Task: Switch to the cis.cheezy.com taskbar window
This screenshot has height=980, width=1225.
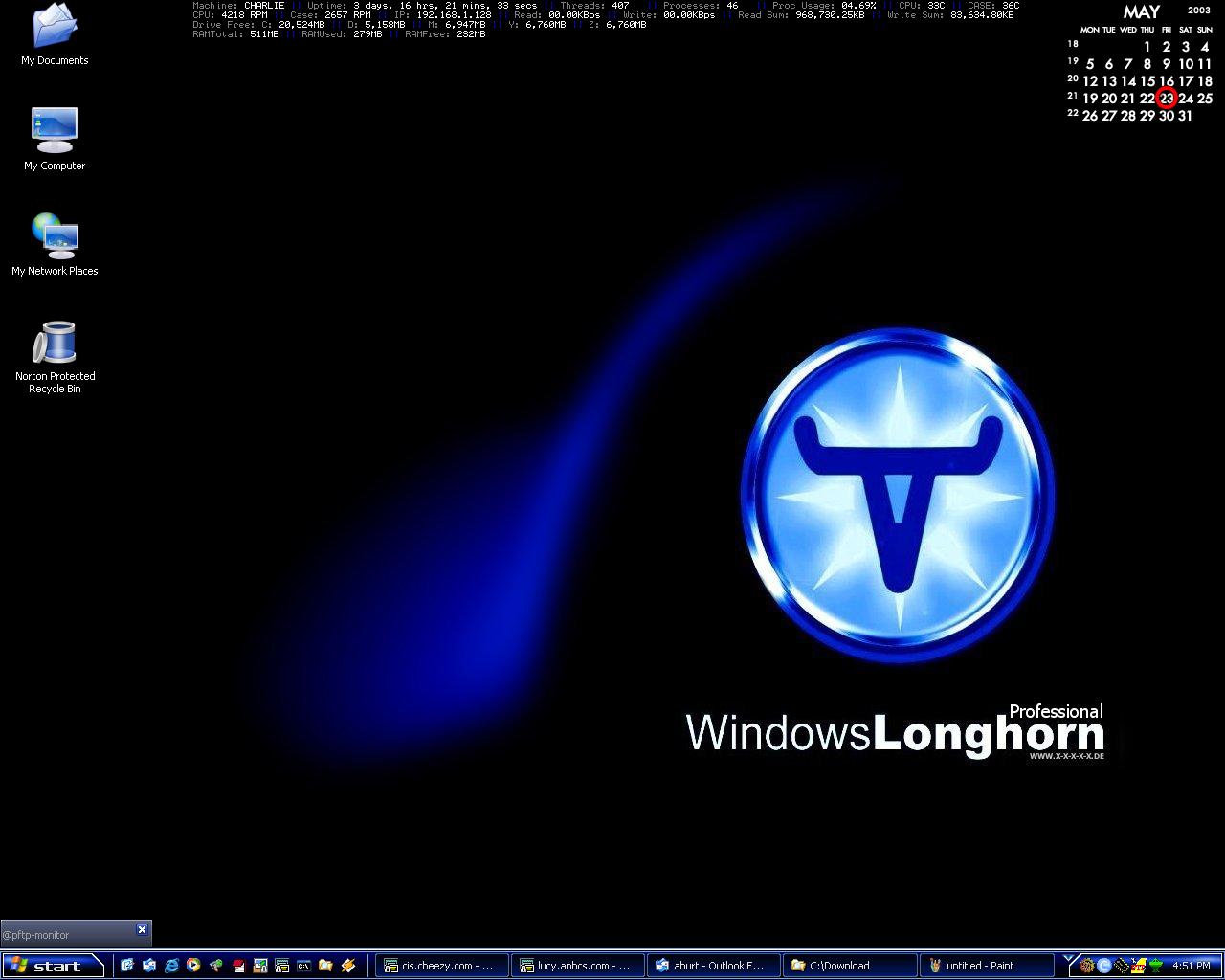Action: (441, 966)
